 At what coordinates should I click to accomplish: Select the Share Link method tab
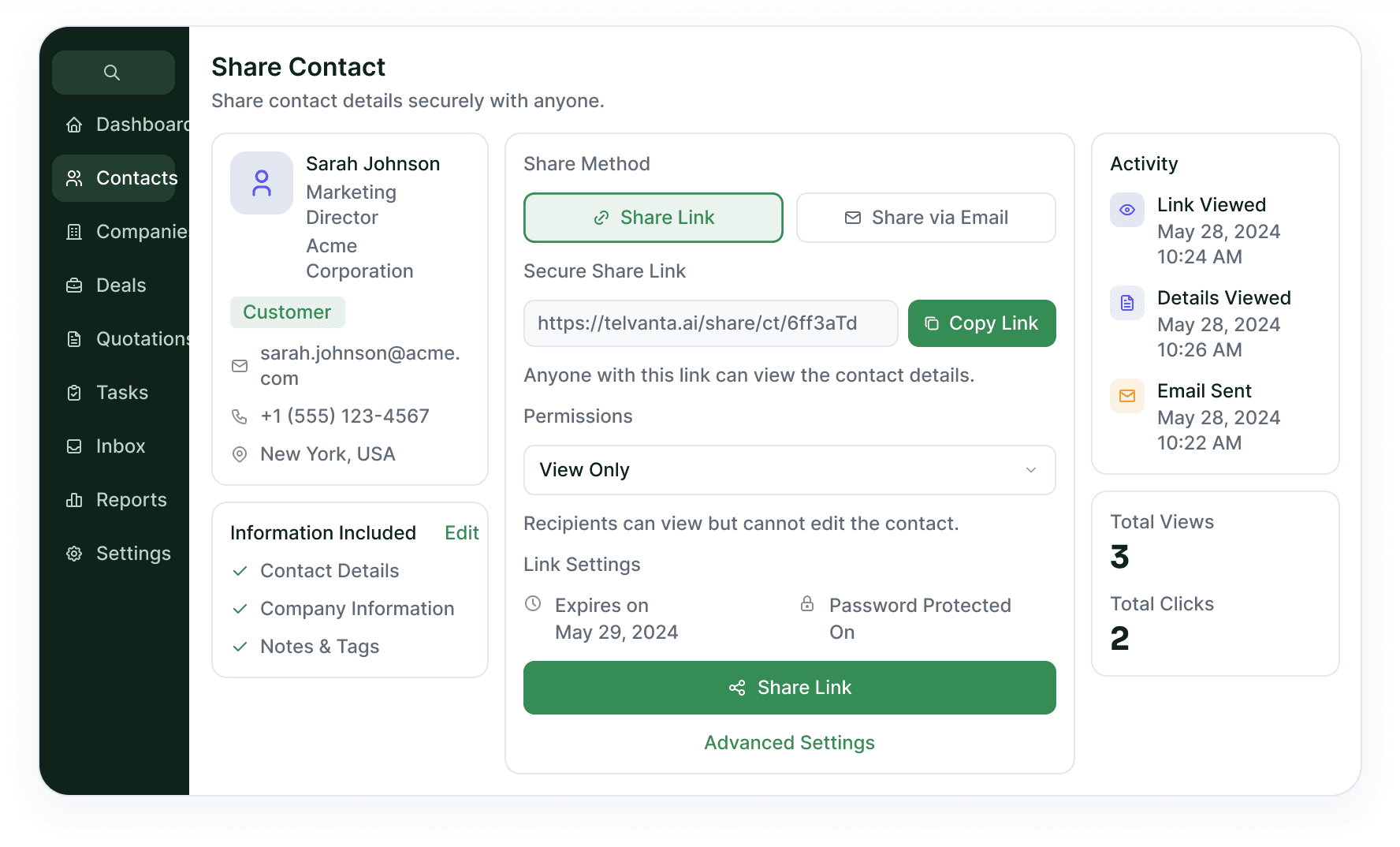653,218
